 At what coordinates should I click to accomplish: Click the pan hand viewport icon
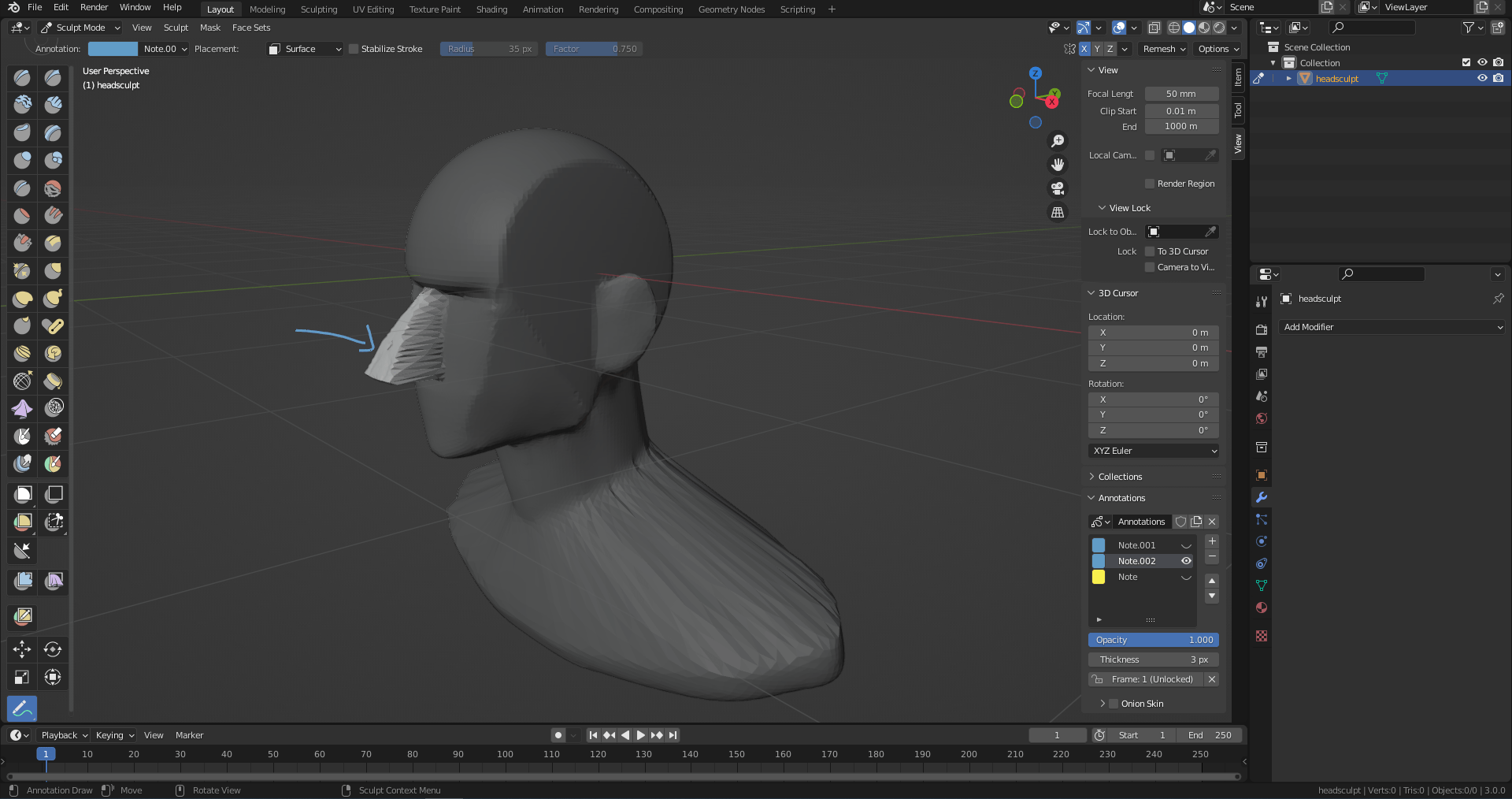(x=1058, y=165)
